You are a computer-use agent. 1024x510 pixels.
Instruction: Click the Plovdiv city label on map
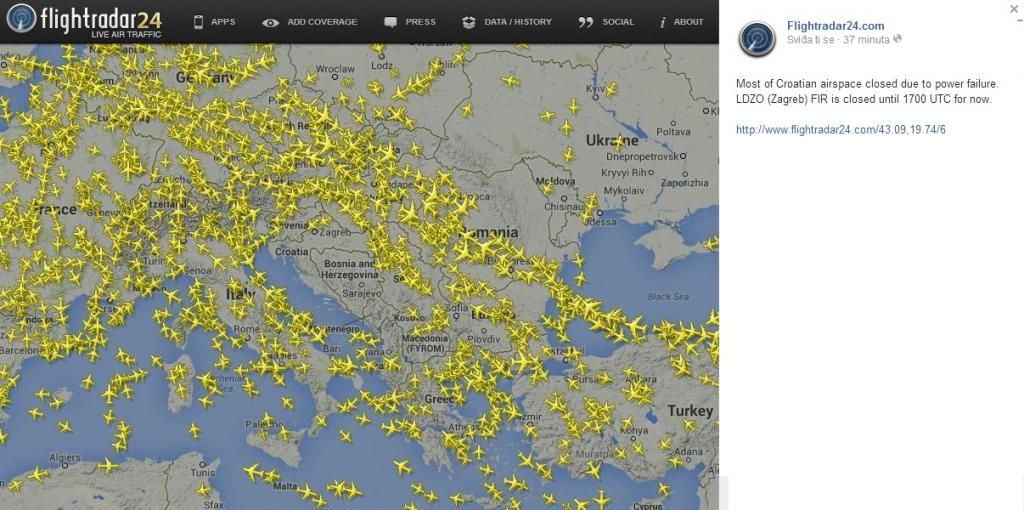484,339
